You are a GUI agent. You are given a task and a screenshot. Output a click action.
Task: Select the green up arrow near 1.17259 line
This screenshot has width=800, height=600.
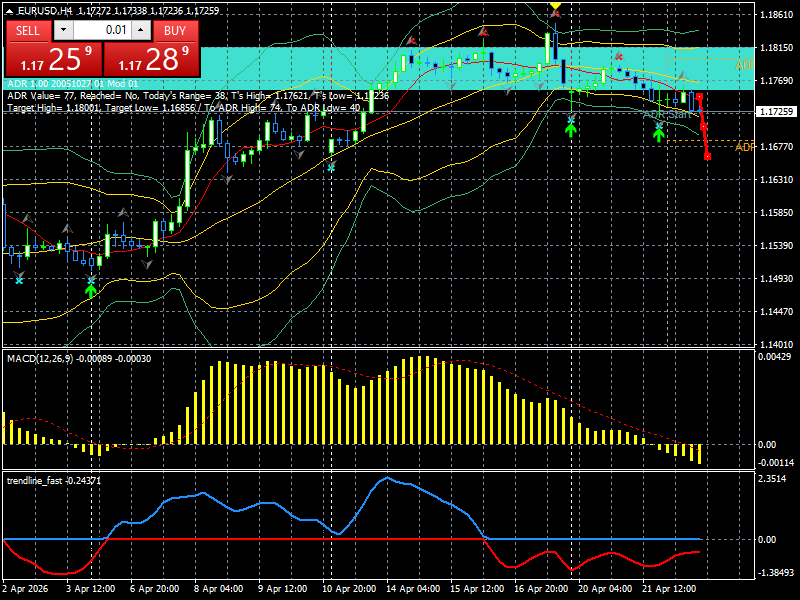point(570,130)
